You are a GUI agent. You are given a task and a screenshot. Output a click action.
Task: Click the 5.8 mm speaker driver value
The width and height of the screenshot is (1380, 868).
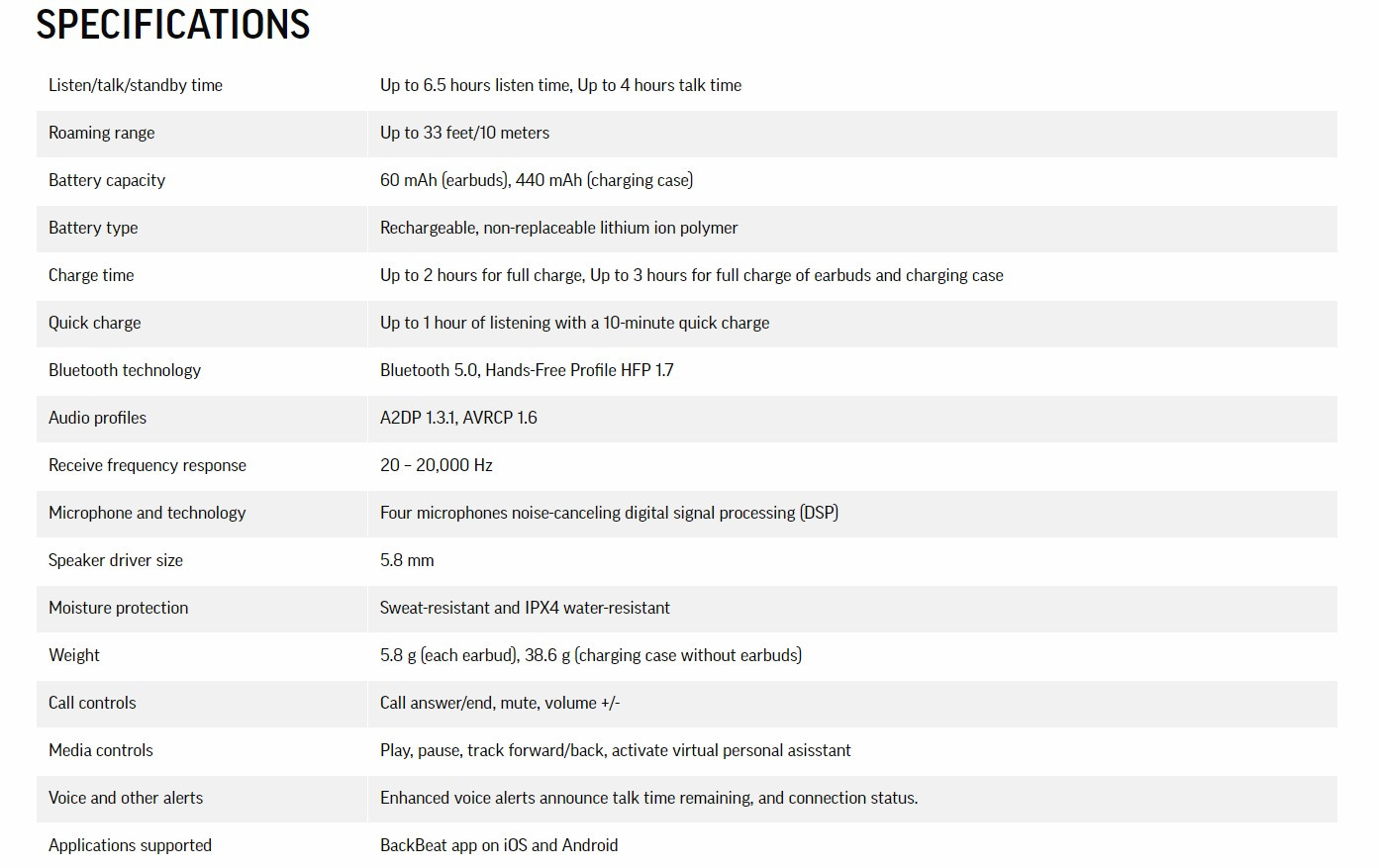pyautogui.click(x=407, y=560)
